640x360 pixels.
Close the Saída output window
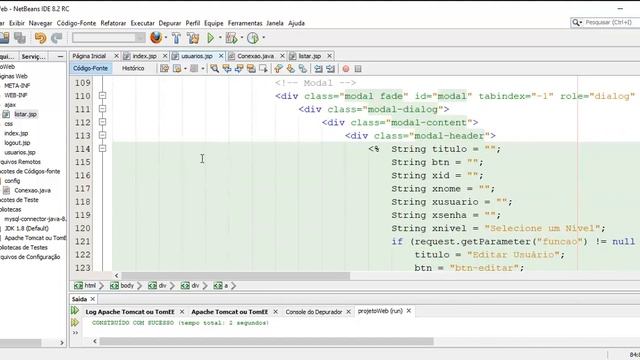[x=93, y=299]
